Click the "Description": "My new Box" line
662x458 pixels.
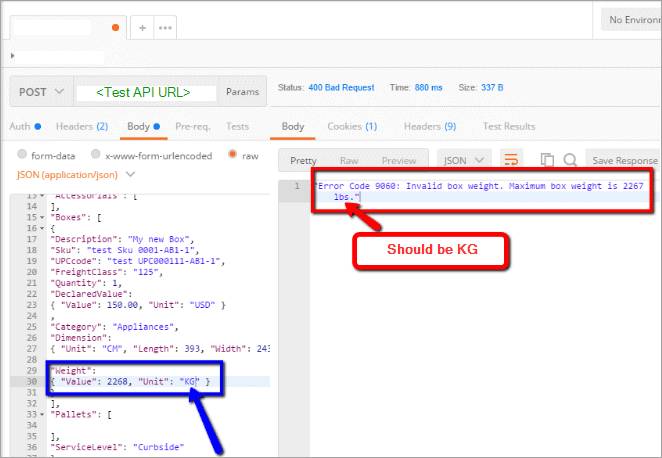(x=122, y=239)
